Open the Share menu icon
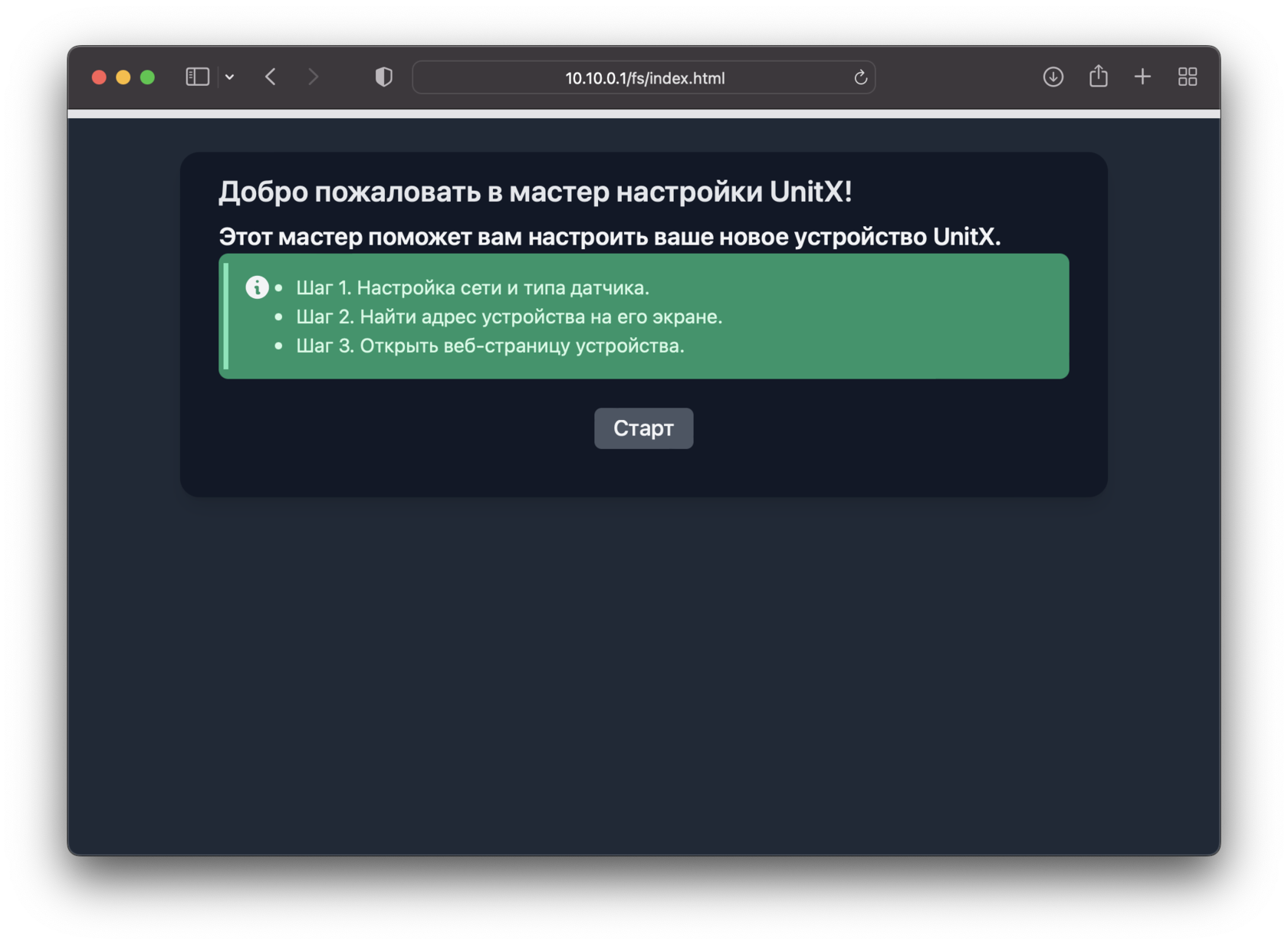Viewport: 1288px width, 945px height. (x=1098, y=77)
